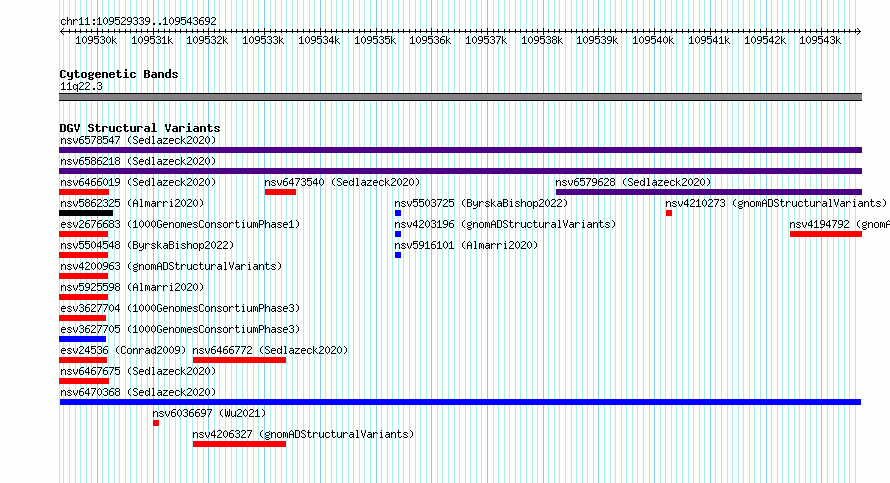The image size is (890, 483).
Task: Click the 109530k ruler tick label
Action: pos(96,40)
